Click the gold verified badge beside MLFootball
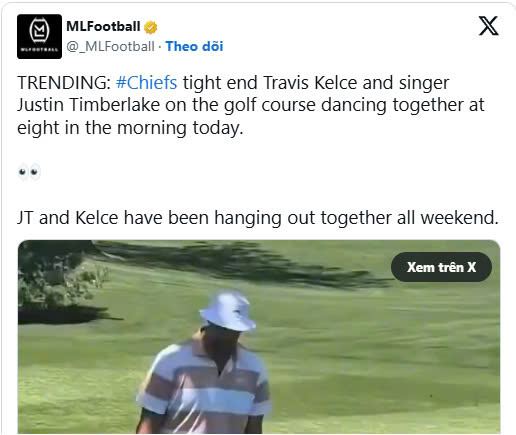This screenshot has height=435, width=516. pos(151,27)
